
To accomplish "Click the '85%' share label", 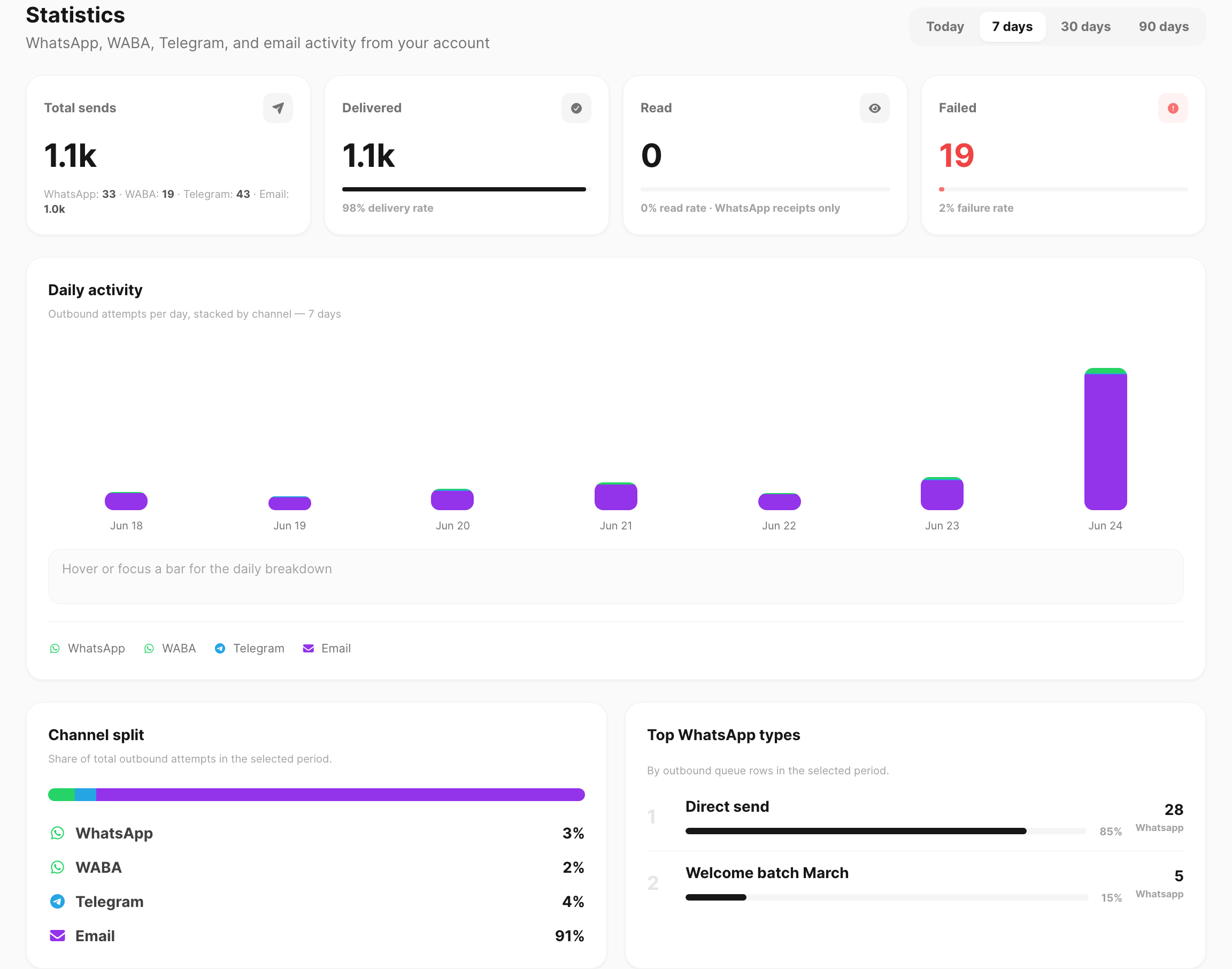I will (x=1111, y=832).
